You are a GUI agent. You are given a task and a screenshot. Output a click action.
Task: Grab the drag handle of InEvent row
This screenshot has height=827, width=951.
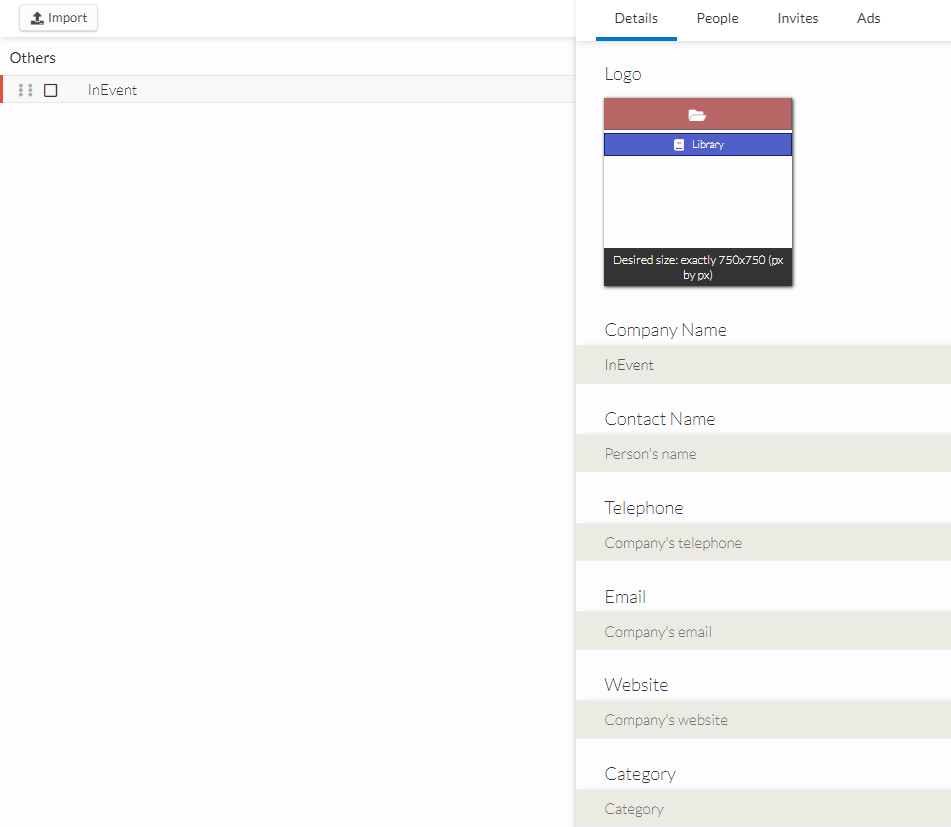(x=25, y=90)
